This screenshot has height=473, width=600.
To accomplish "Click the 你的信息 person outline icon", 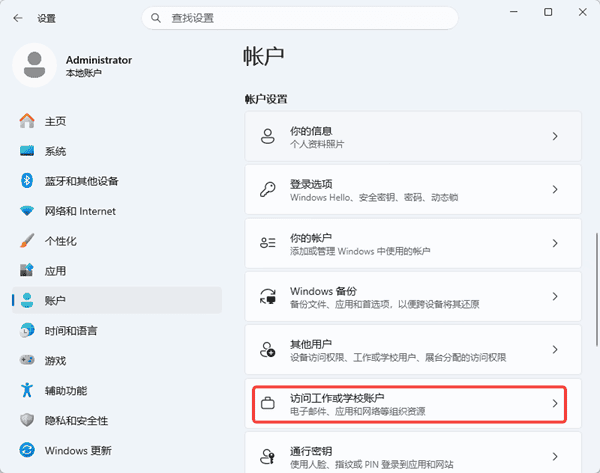I will 267,136.
